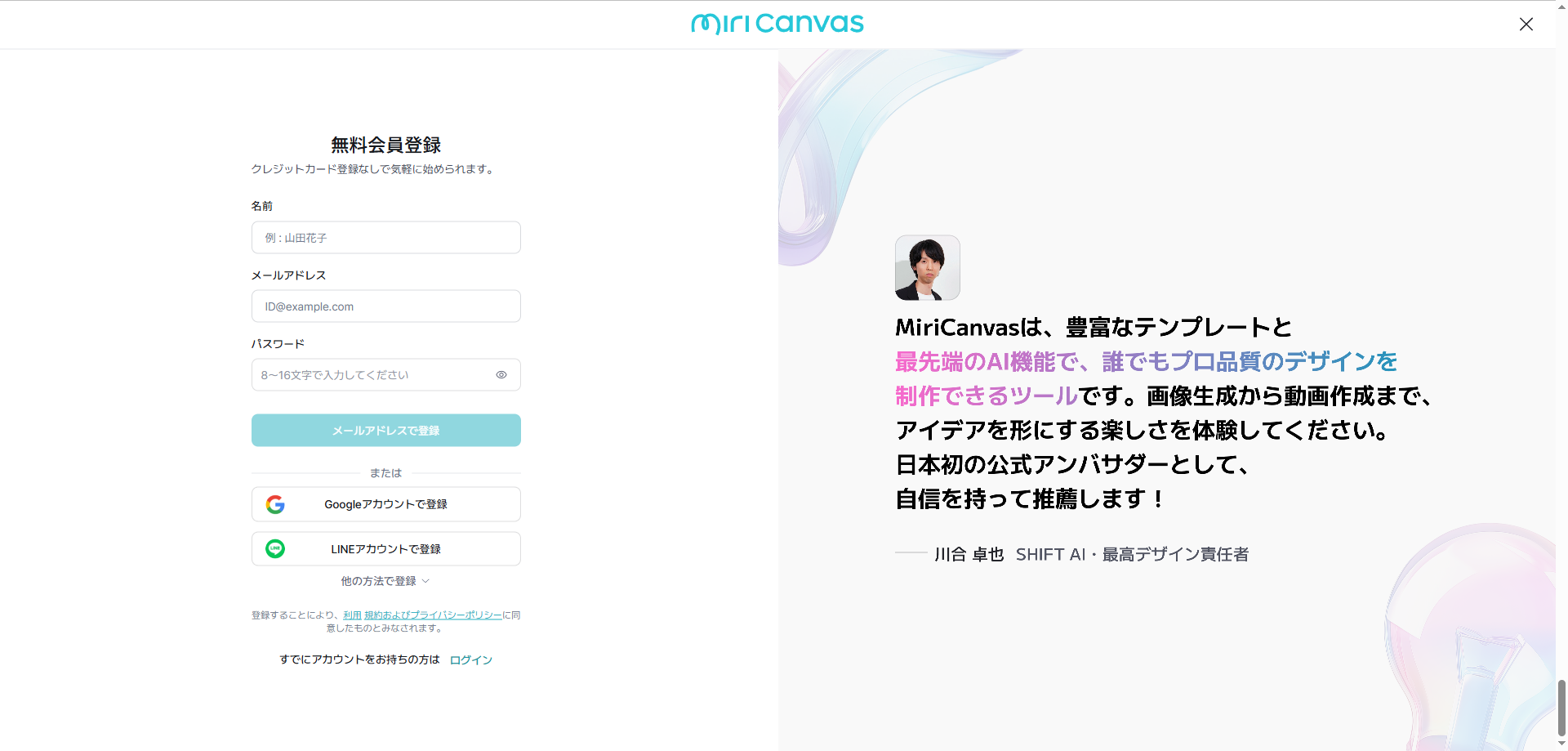Expand 他の方法で登録 options

(379, 581)
